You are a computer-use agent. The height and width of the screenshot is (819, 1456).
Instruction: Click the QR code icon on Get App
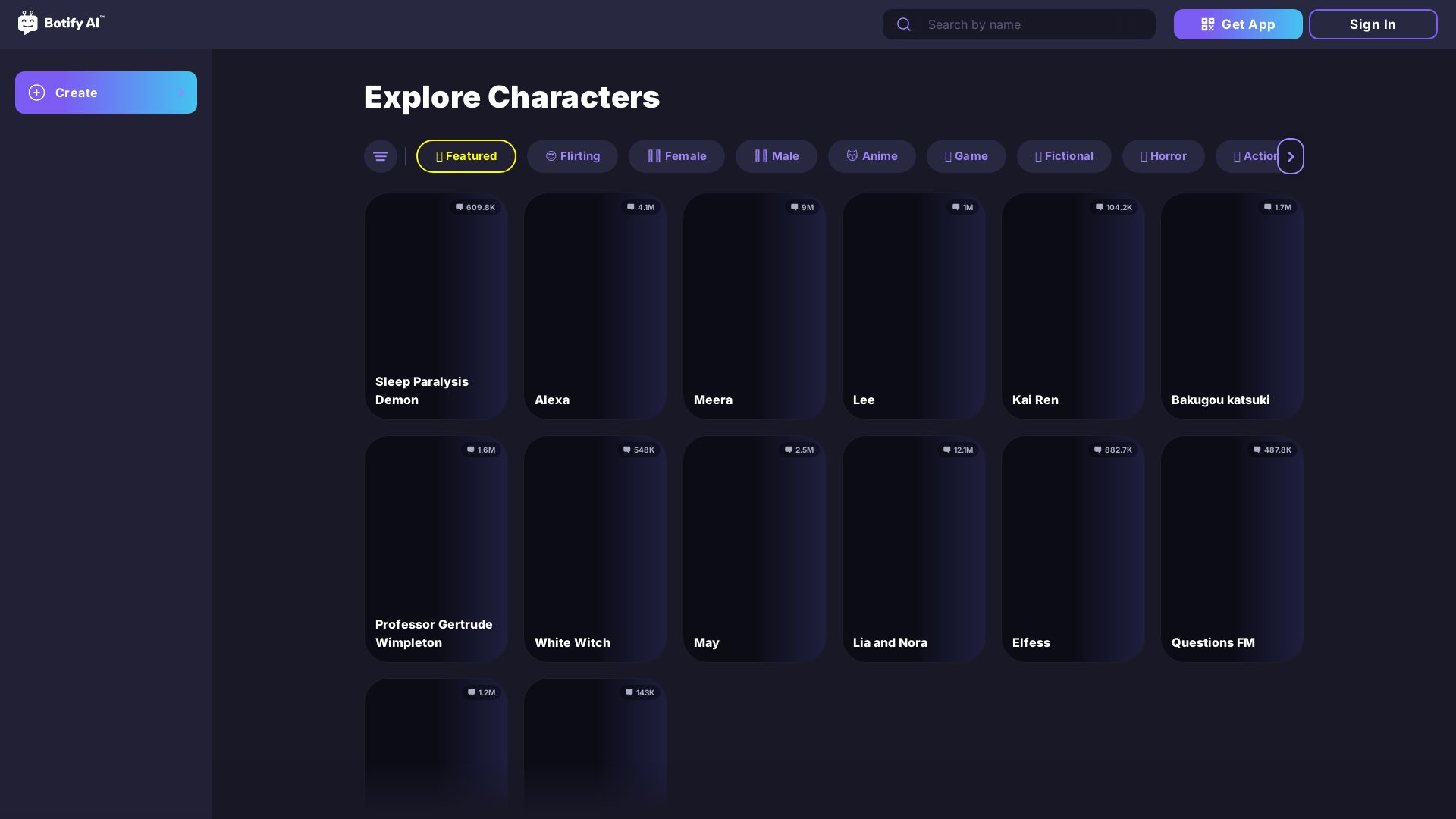pos(1208,24)
